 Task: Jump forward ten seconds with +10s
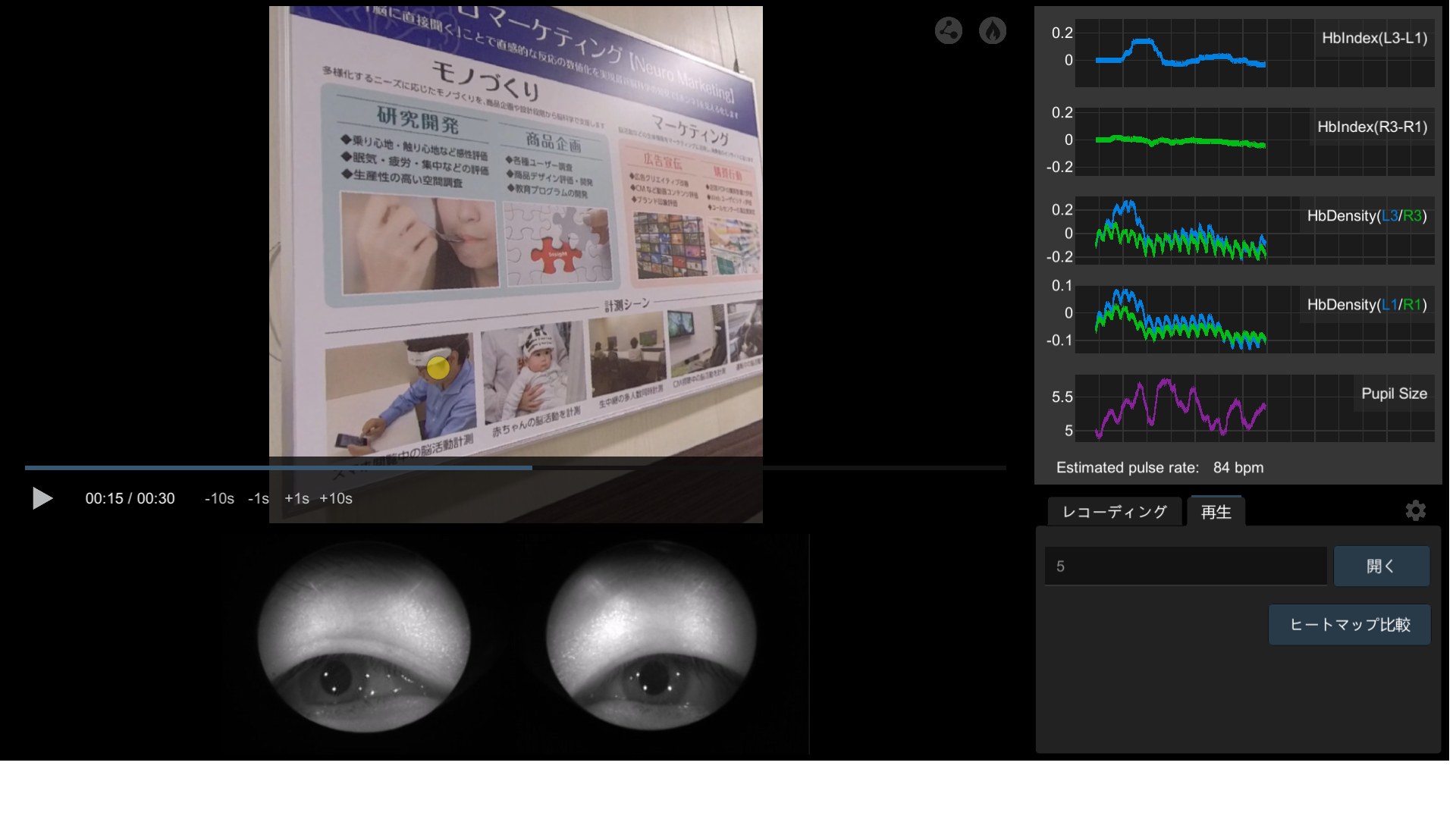[336, 498]
